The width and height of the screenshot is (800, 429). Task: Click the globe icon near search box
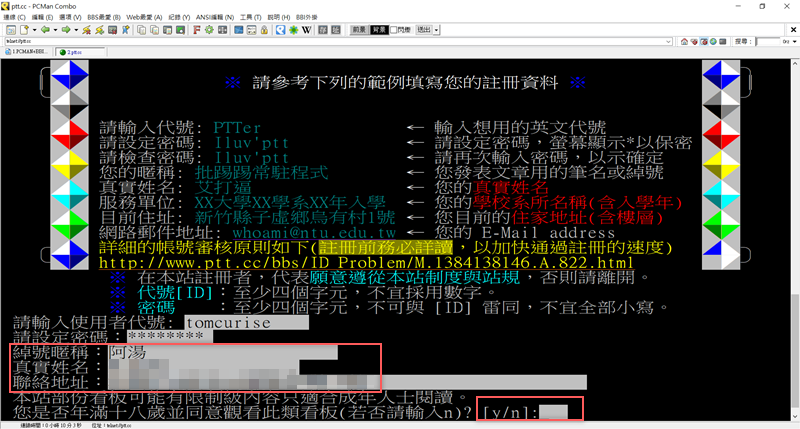click(x=713, y=41)
